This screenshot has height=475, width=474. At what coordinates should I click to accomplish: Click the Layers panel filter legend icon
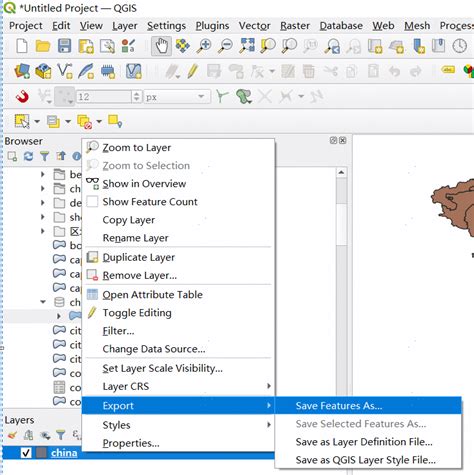coord(60,435)
